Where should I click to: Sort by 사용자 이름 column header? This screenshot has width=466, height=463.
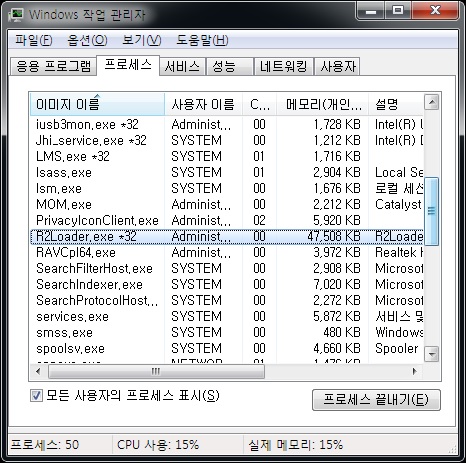203,104
